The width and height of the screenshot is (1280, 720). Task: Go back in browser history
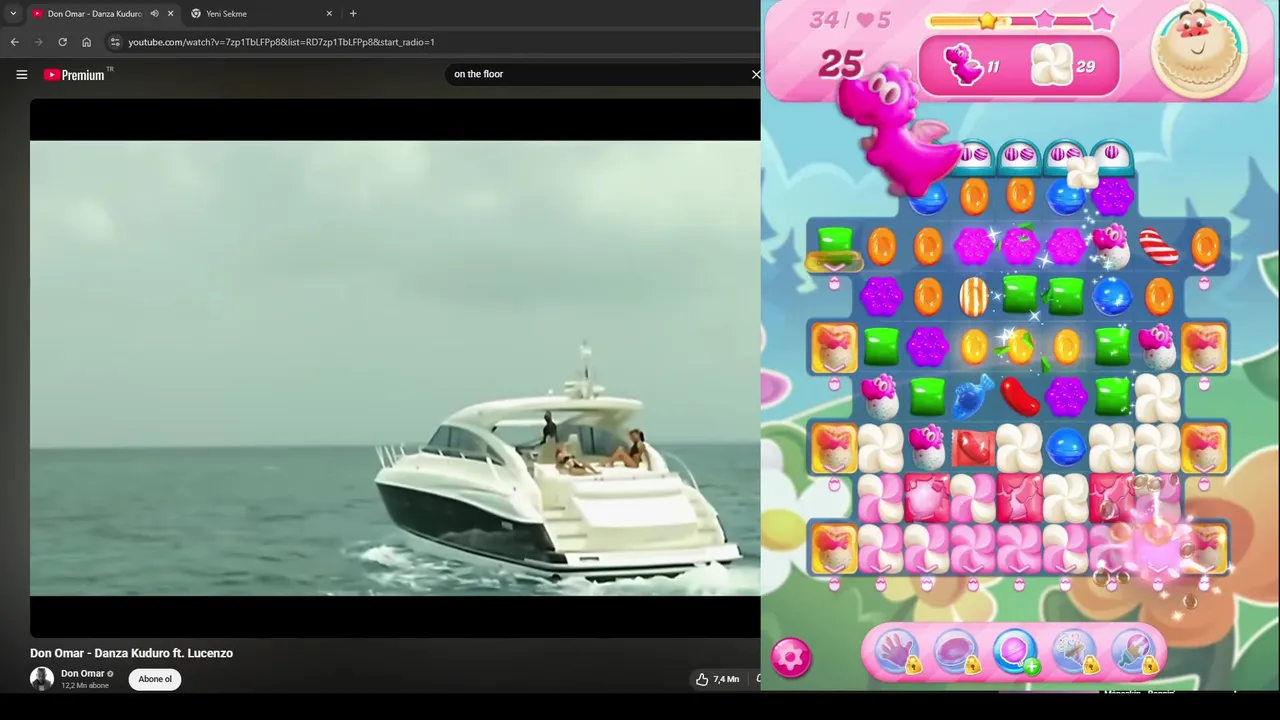[x=14, y=42]
